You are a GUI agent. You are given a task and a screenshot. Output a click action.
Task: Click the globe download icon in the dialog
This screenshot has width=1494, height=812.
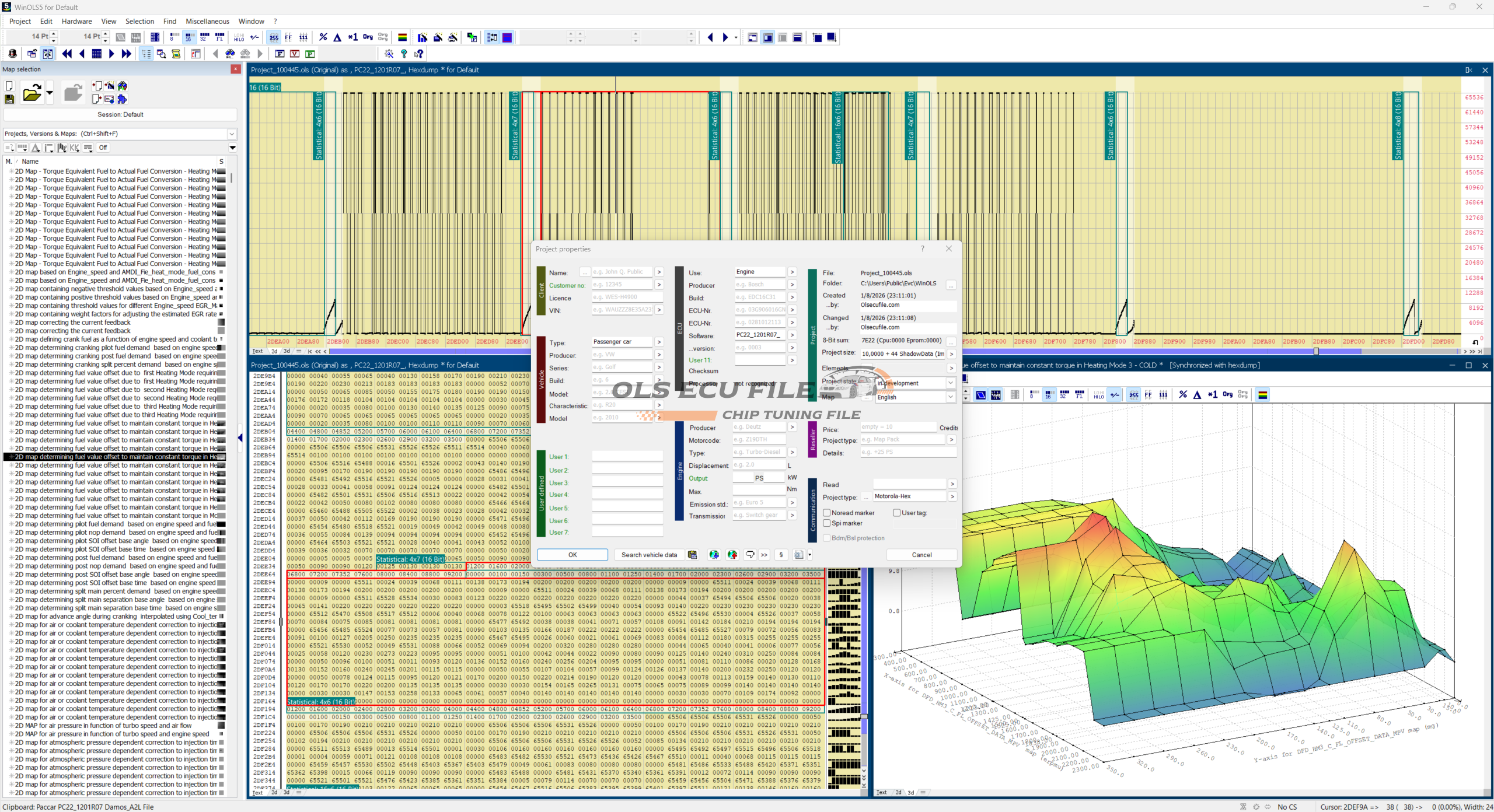tap(714, 555)
